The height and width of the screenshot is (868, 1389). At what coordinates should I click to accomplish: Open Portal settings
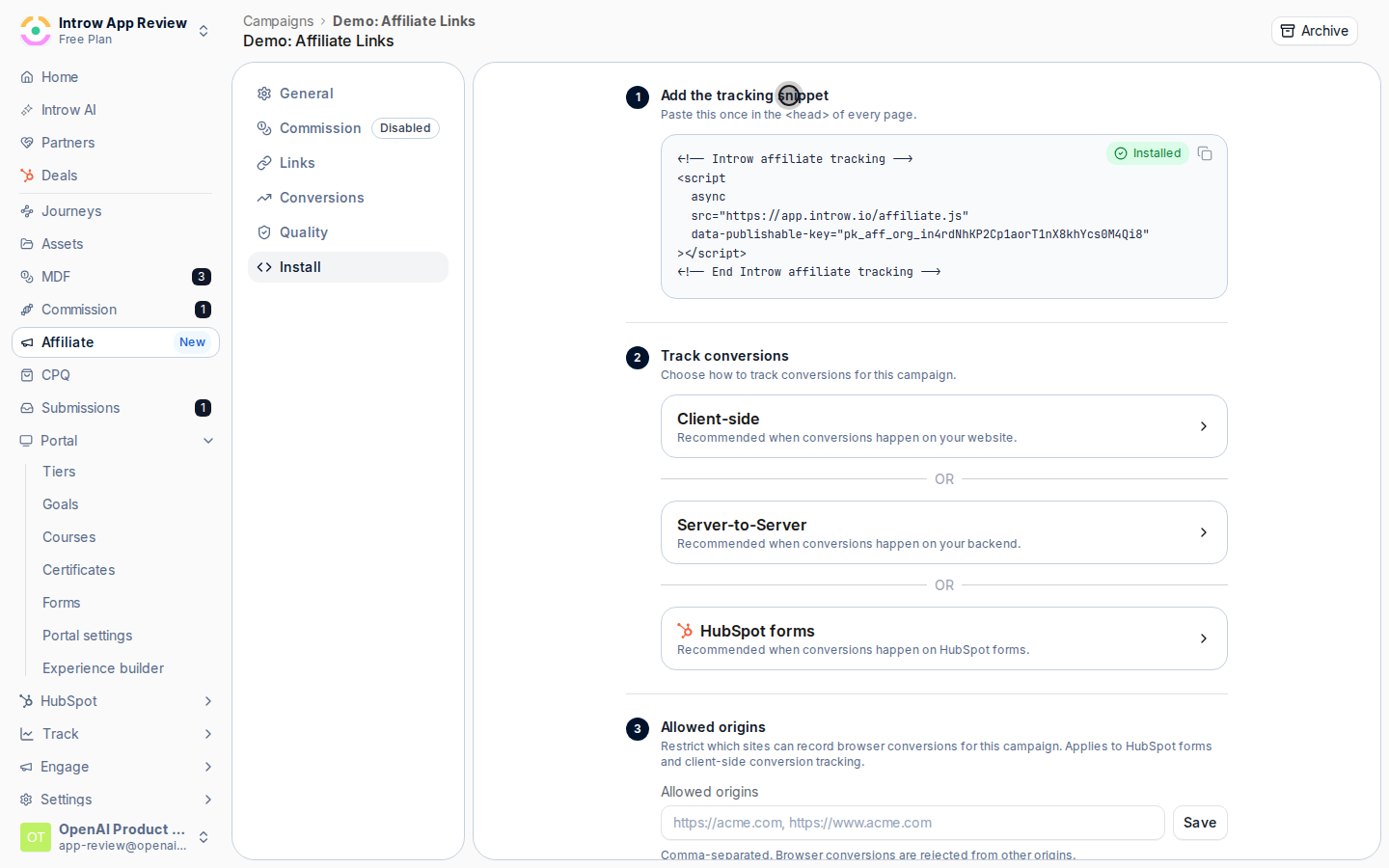tap(88, 636)
